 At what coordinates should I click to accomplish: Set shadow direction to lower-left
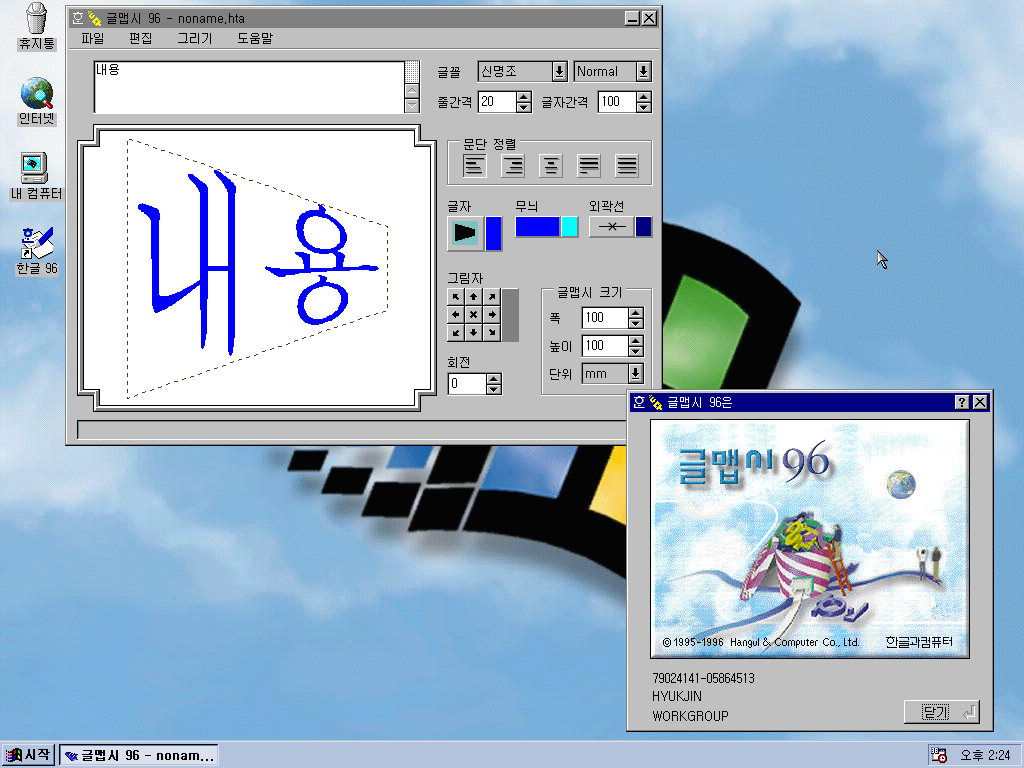(456, 332)
